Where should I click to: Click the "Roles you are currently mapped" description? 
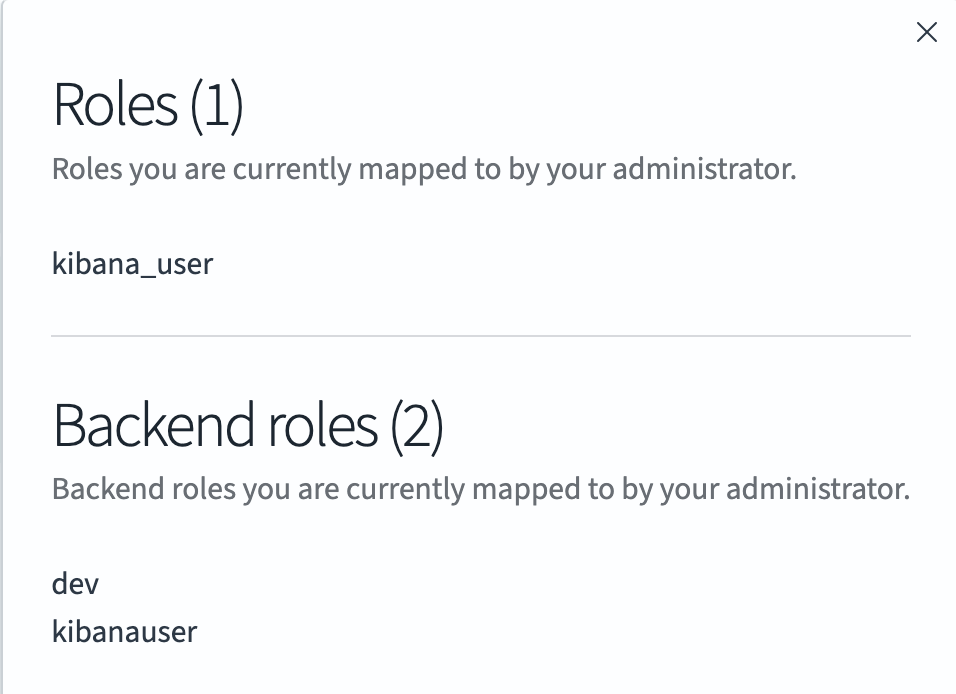[x=423, y=169]
